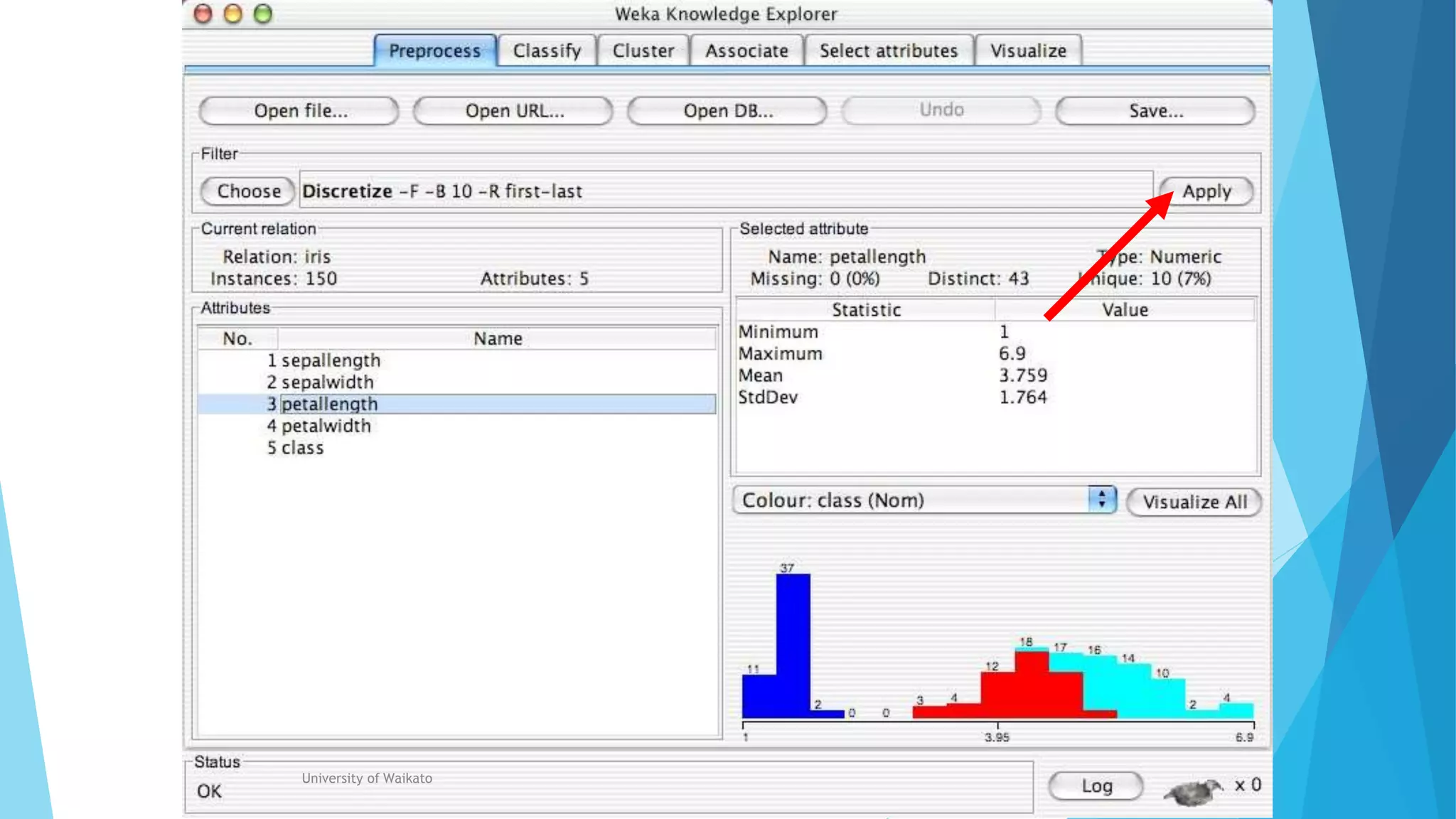This screenshot has height=819, width=1456.
Task: Click the Choose filter button
Action: 248,191
